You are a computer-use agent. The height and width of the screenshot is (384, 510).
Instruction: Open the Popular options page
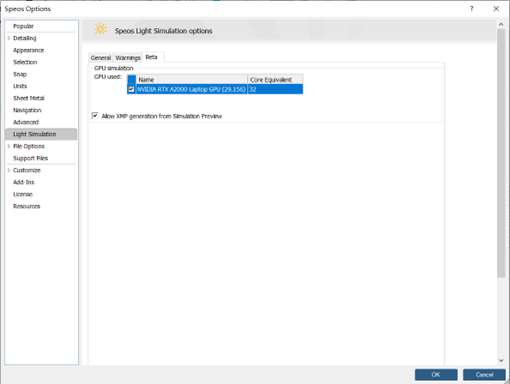pyautogui.click(x=23, y=26)
